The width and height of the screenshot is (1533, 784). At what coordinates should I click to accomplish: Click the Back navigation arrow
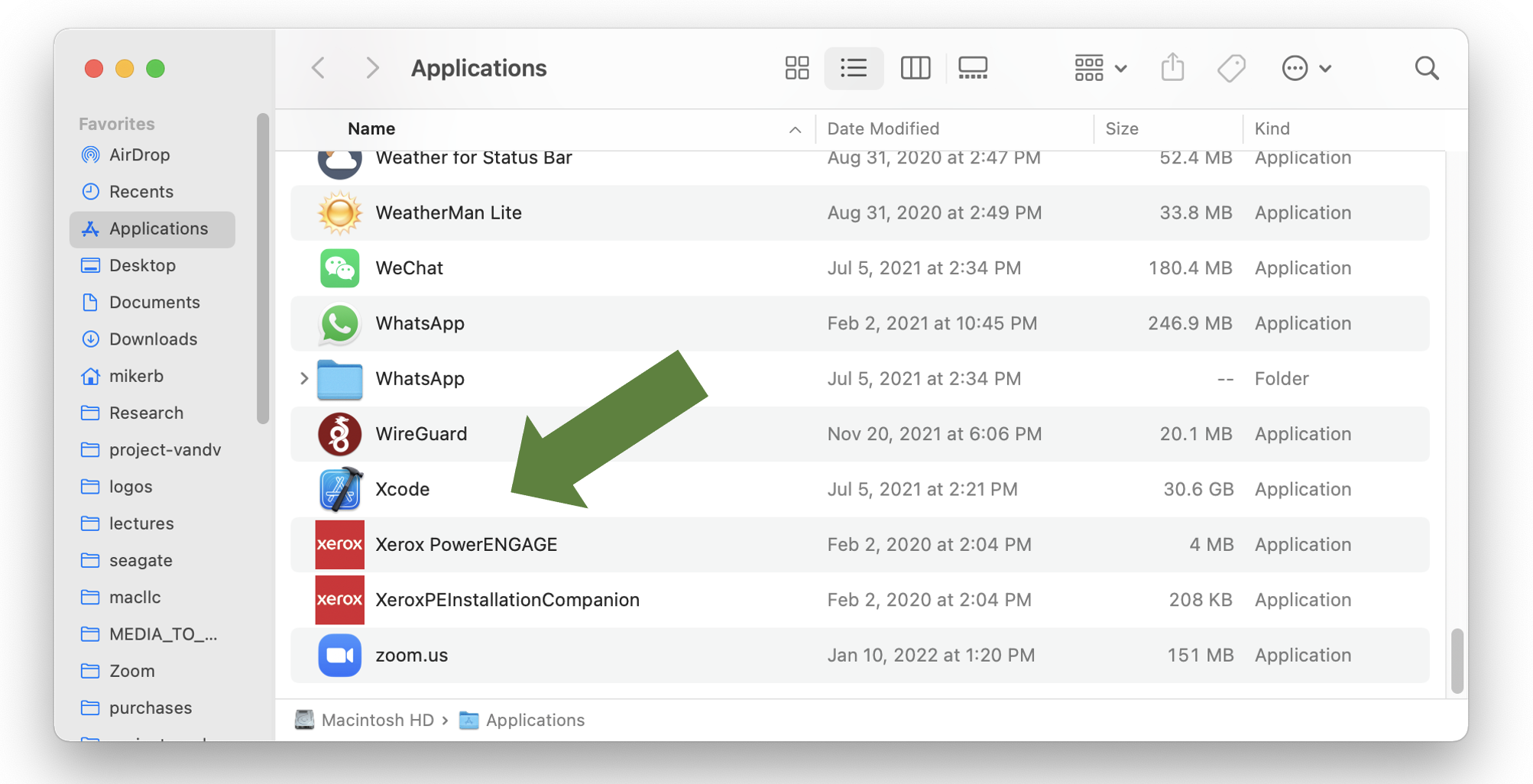pyautogui.click(x=318, y=68)
